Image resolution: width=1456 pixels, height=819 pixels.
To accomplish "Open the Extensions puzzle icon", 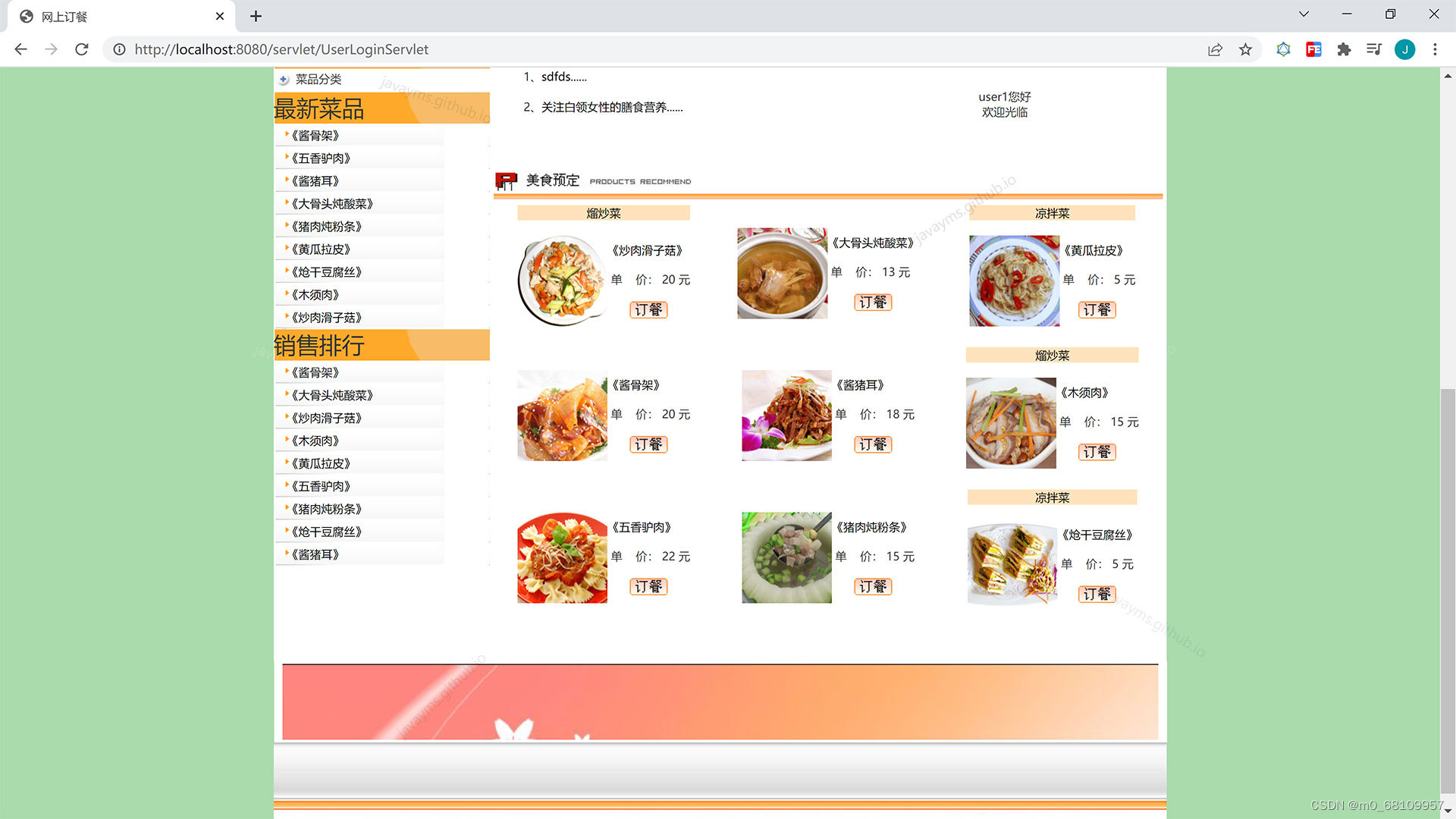I will click(x=1344, y=49).
